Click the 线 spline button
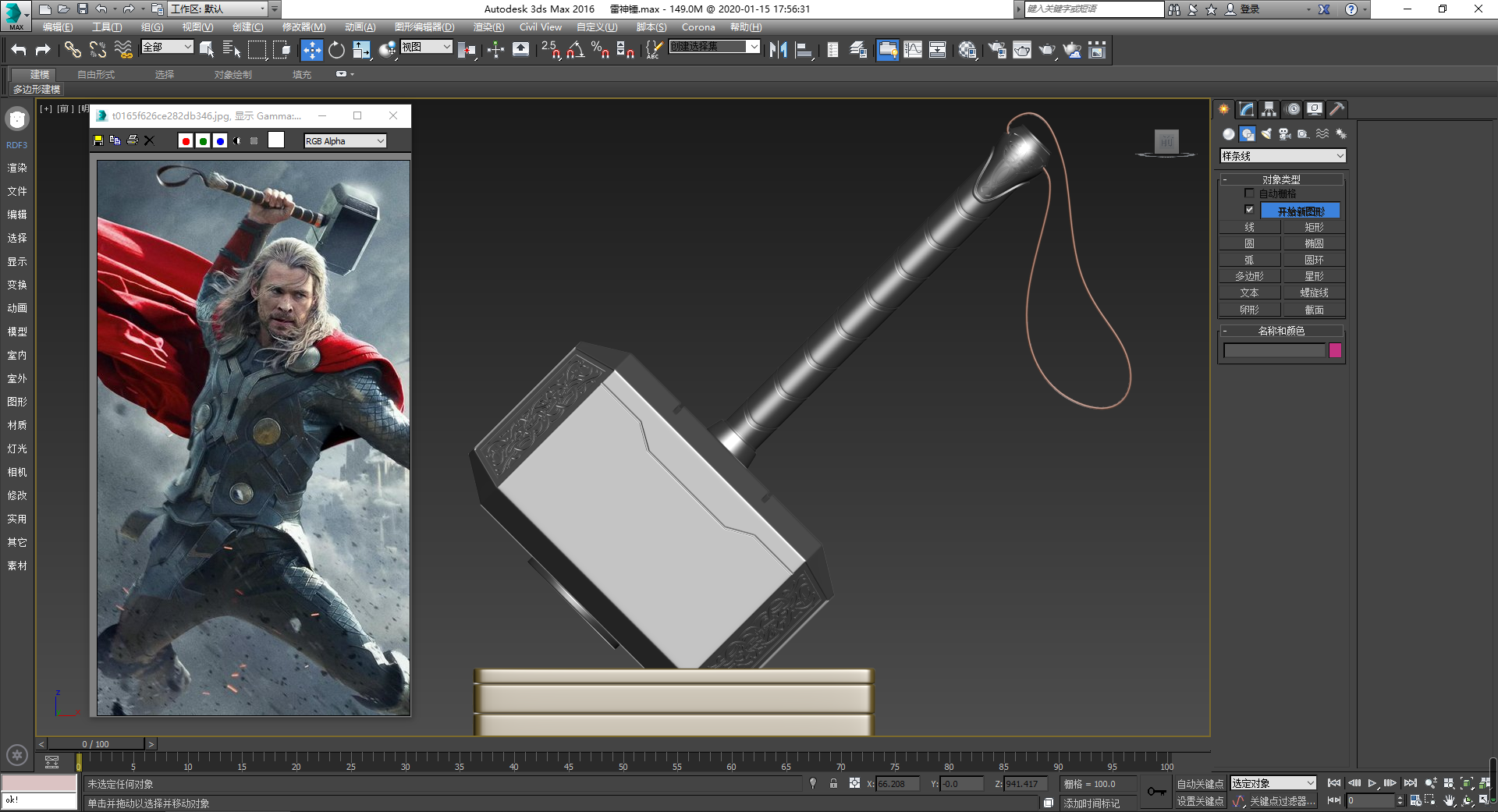The height and width of the screenshot is (812, 1498). [1249, 227]
